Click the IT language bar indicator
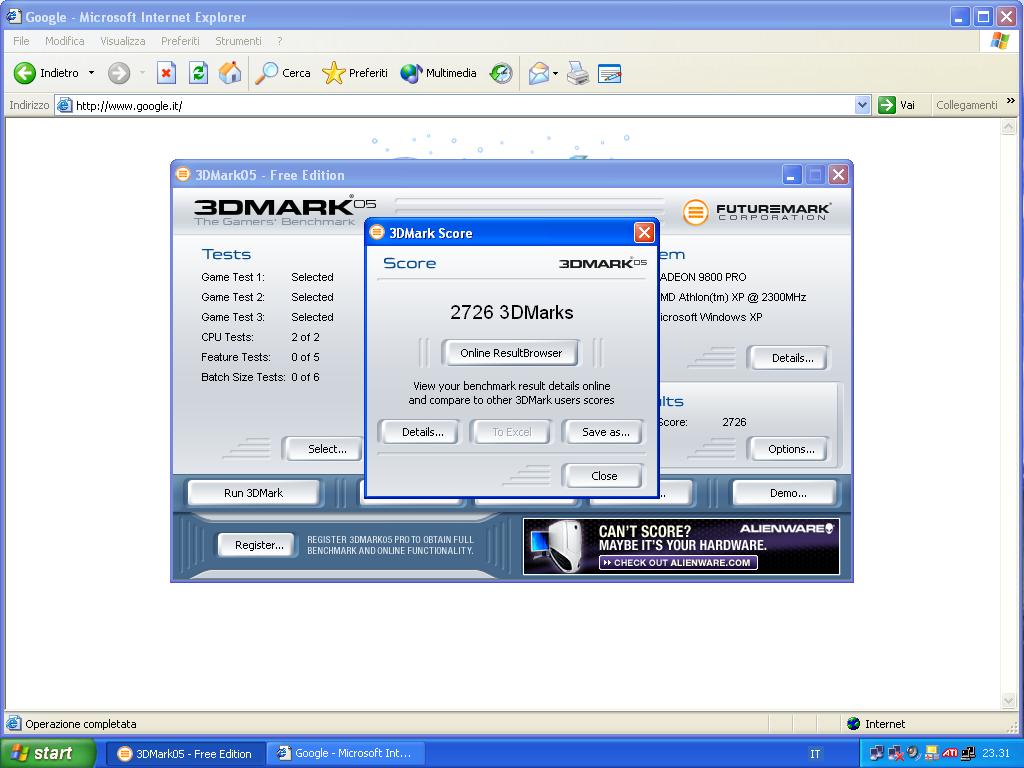The height and width of the screenshot is (768, 1024). point(815,754)
